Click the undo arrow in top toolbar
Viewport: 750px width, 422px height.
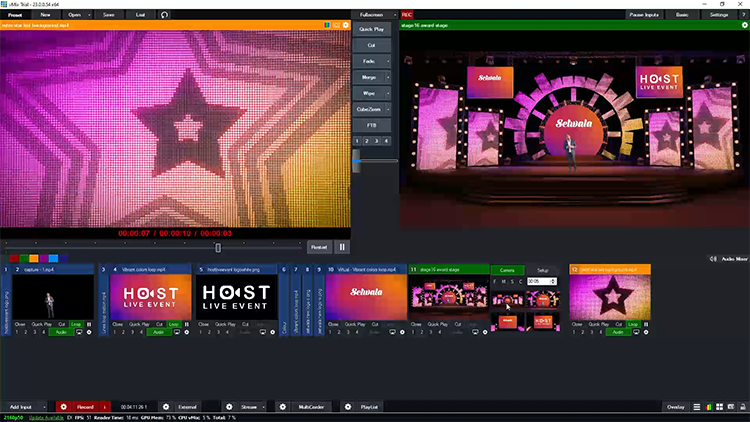[x=164, y=15]
